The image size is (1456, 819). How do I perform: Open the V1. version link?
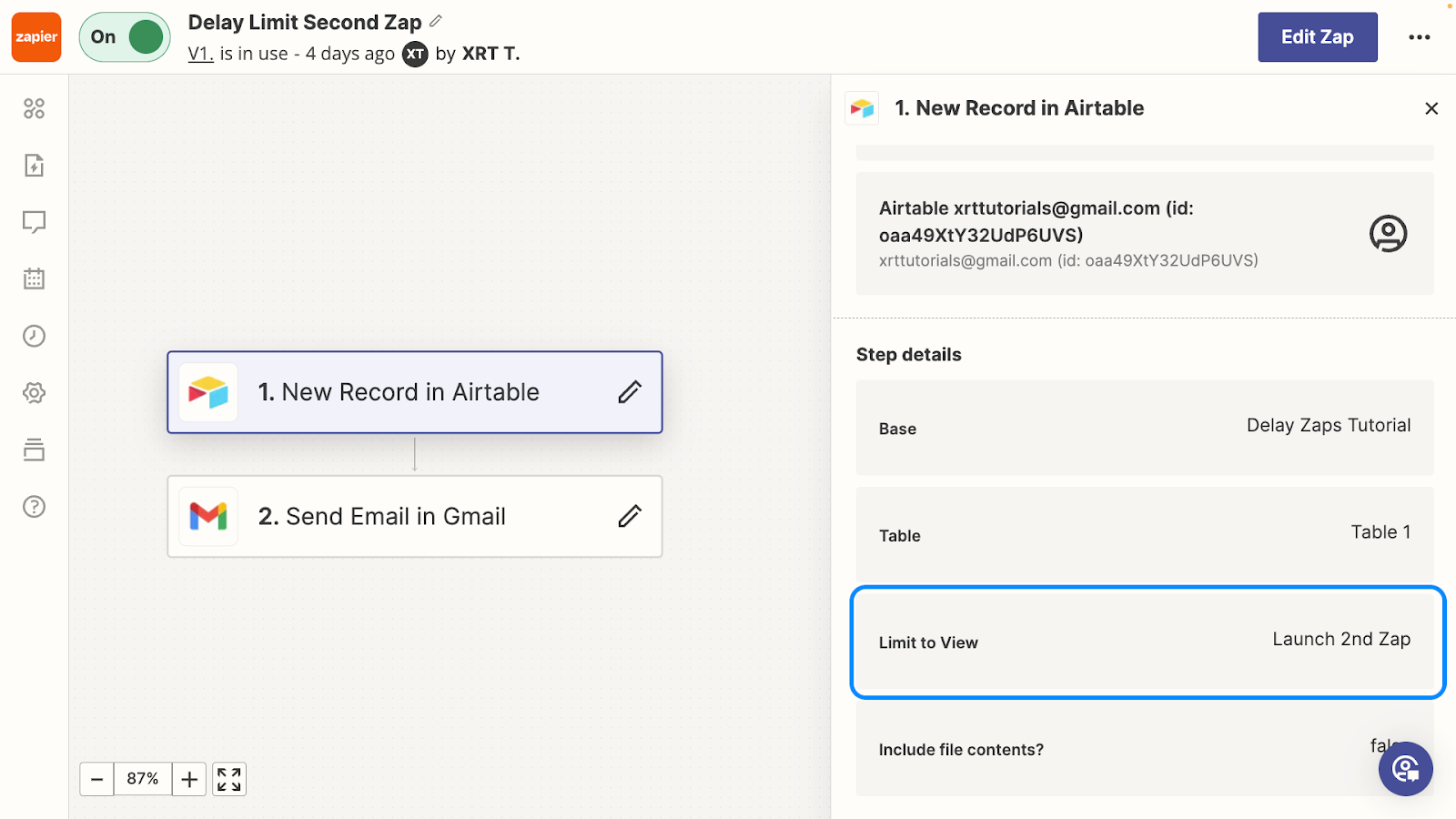200,54
